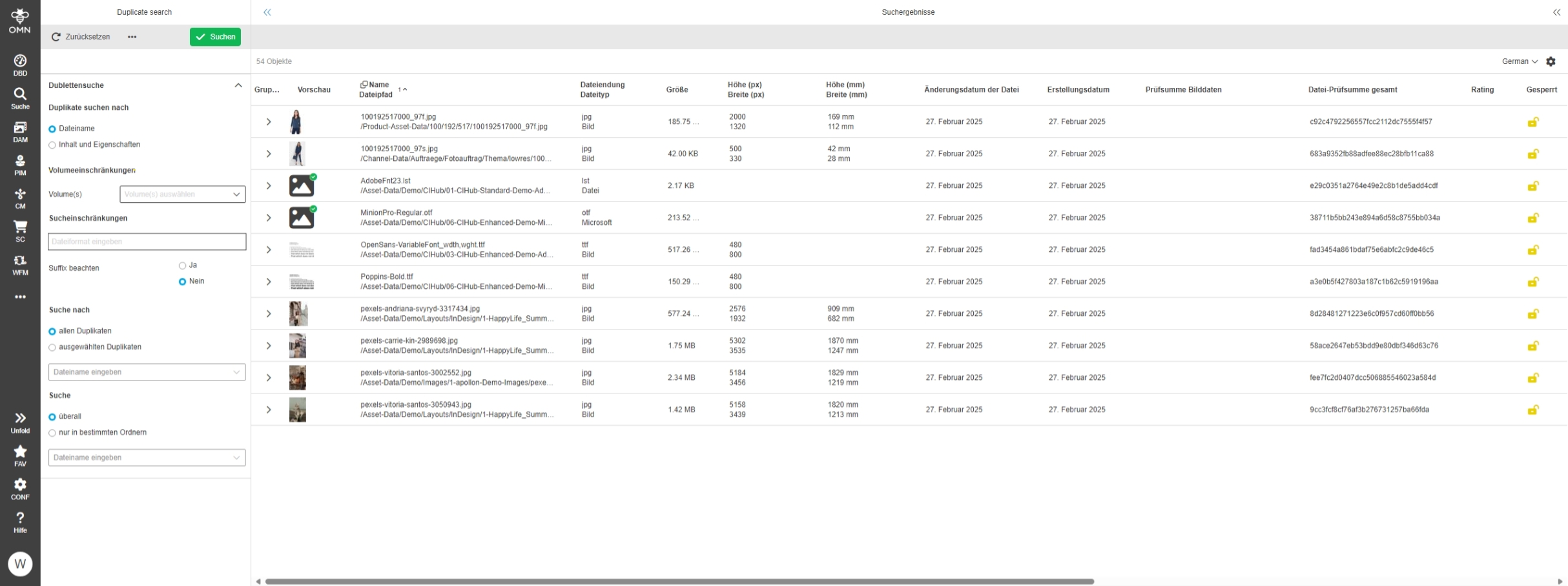The width and height of the screenshot is (1568, 586).
Task: Click lock icon for pexels-carrie-kin-2989698.jpg
Action: click(x=1532, y=346)
